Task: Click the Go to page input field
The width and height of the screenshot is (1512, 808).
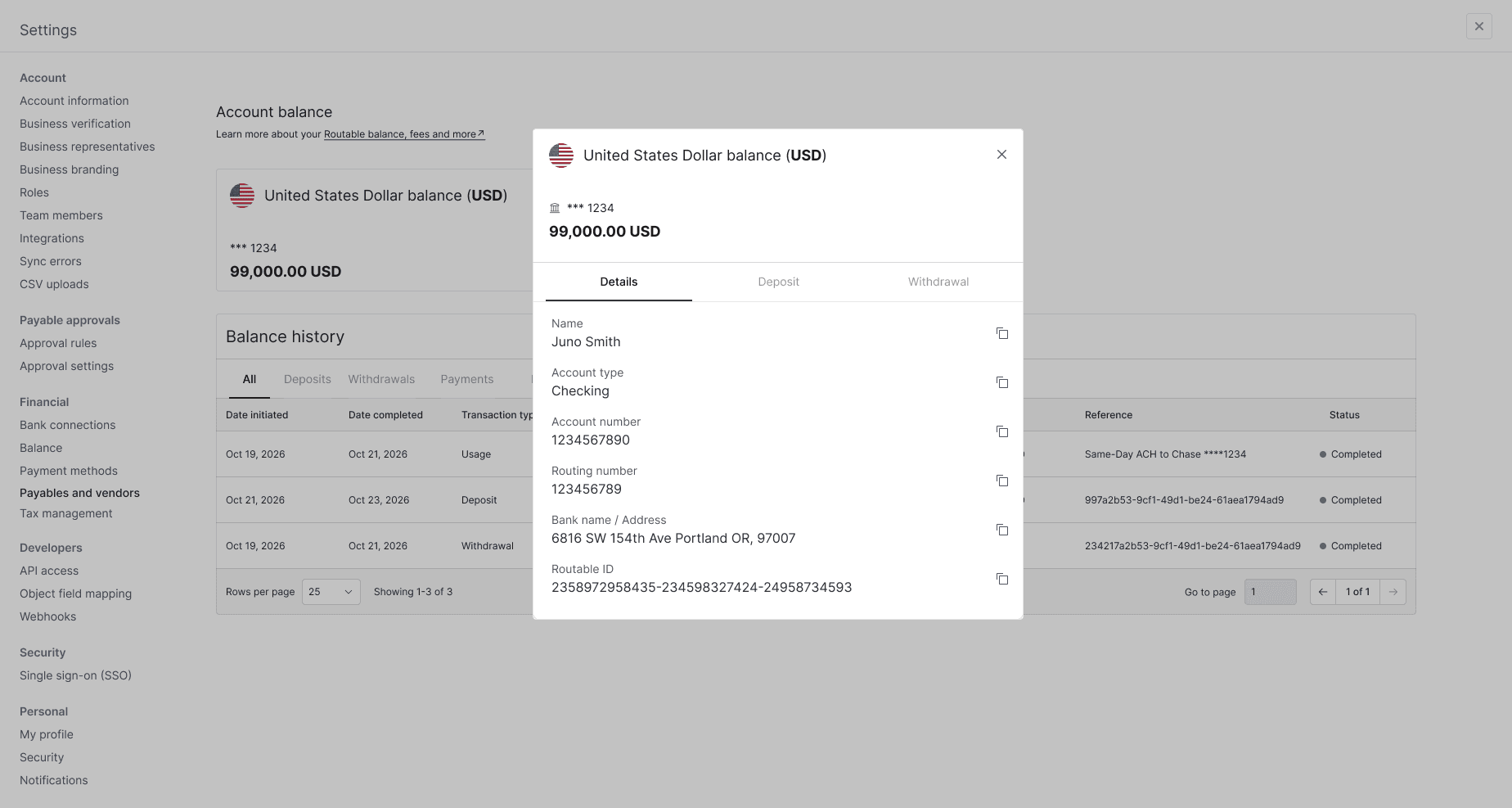Action: [x=1270, y=592]
